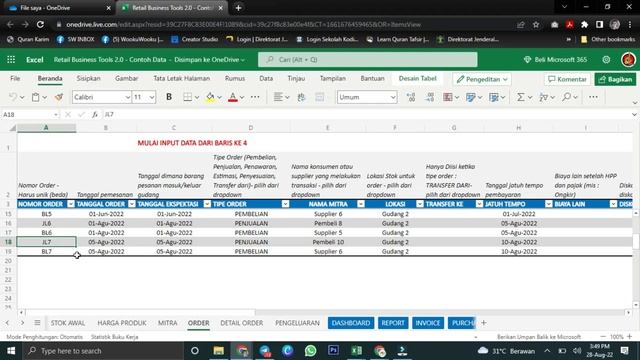Viewport: 640px width, 360px height.
Task: Switch to the STOK AWAL sheet
Action: pos(68,323)
